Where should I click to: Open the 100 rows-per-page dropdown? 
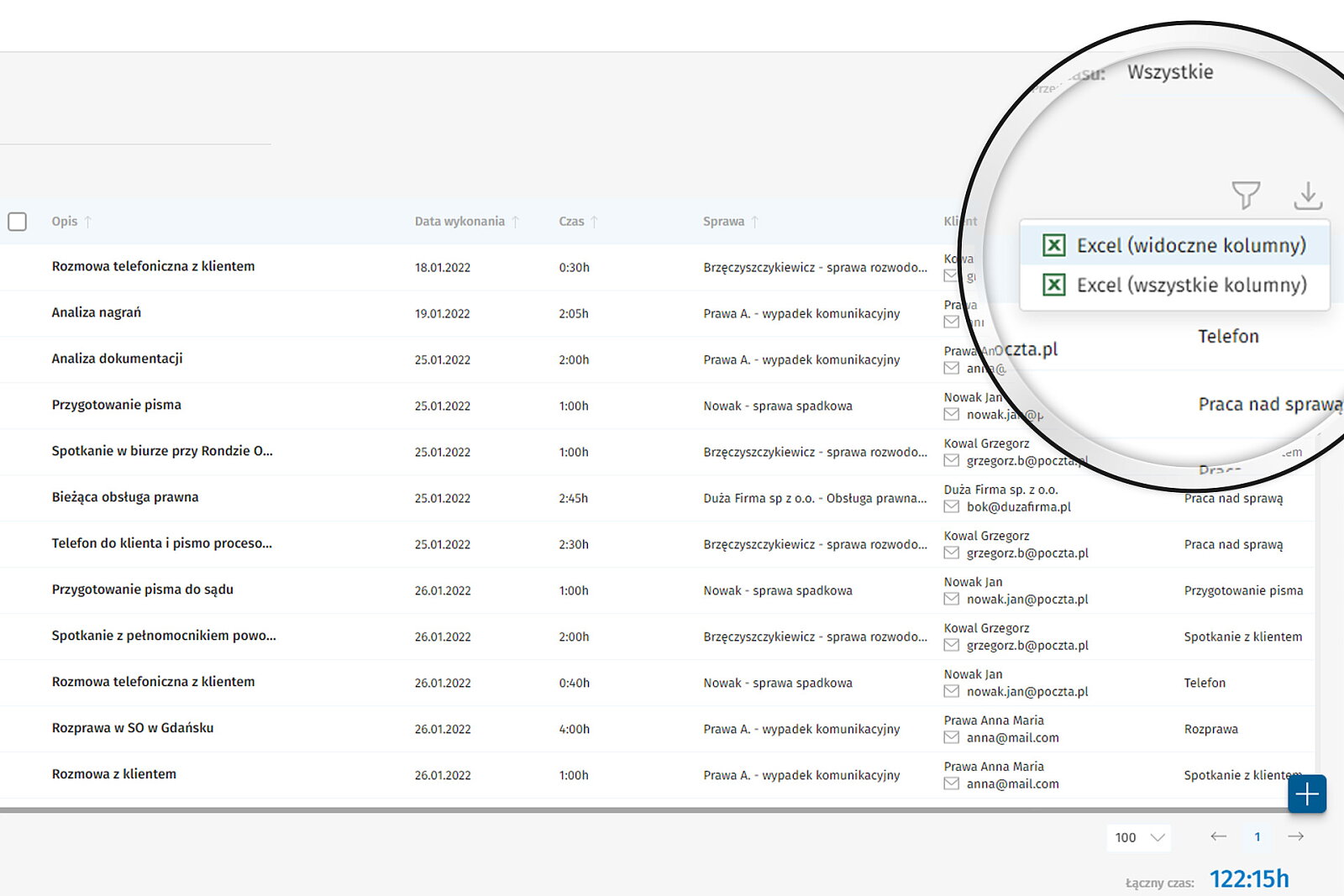(1139, 837)
